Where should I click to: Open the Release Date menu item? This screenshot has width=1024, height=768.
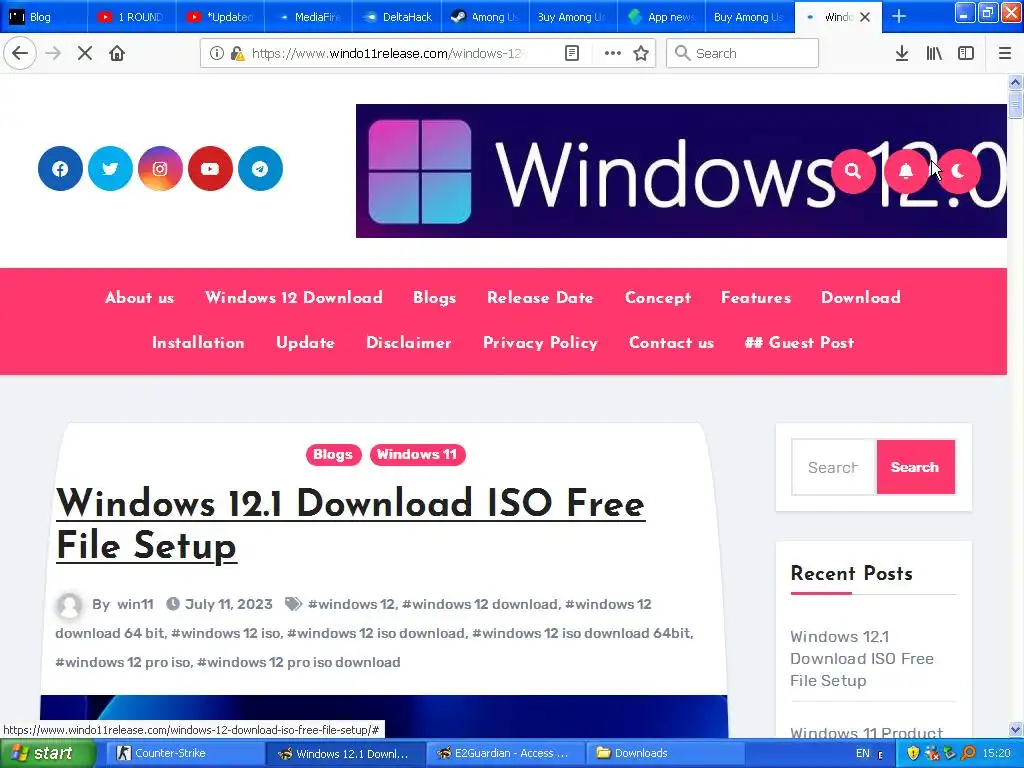point(540,298)
